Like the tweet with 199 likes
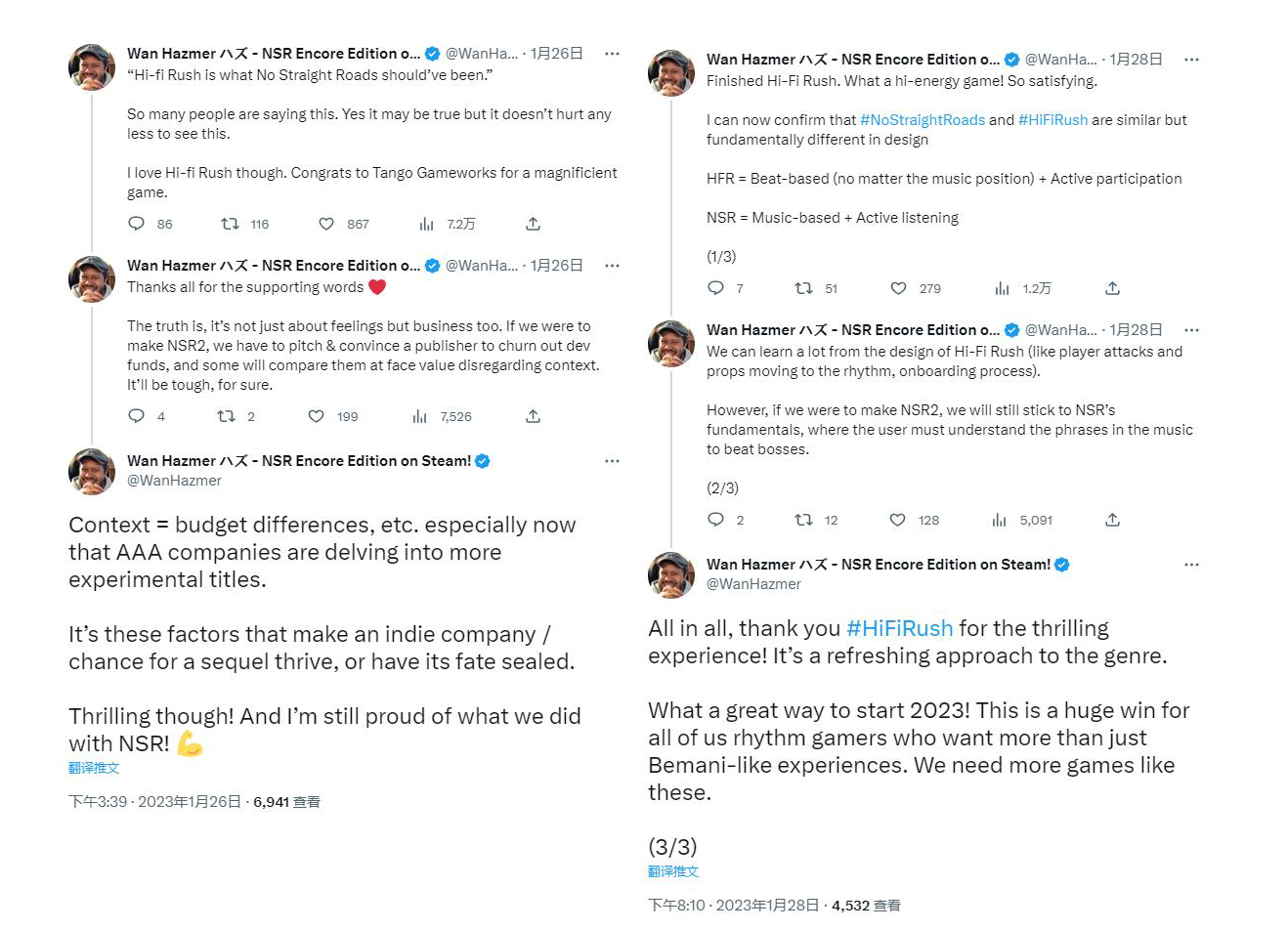Screen dimensions: 1288x930 pyautogui.click(x=316, y=416)
